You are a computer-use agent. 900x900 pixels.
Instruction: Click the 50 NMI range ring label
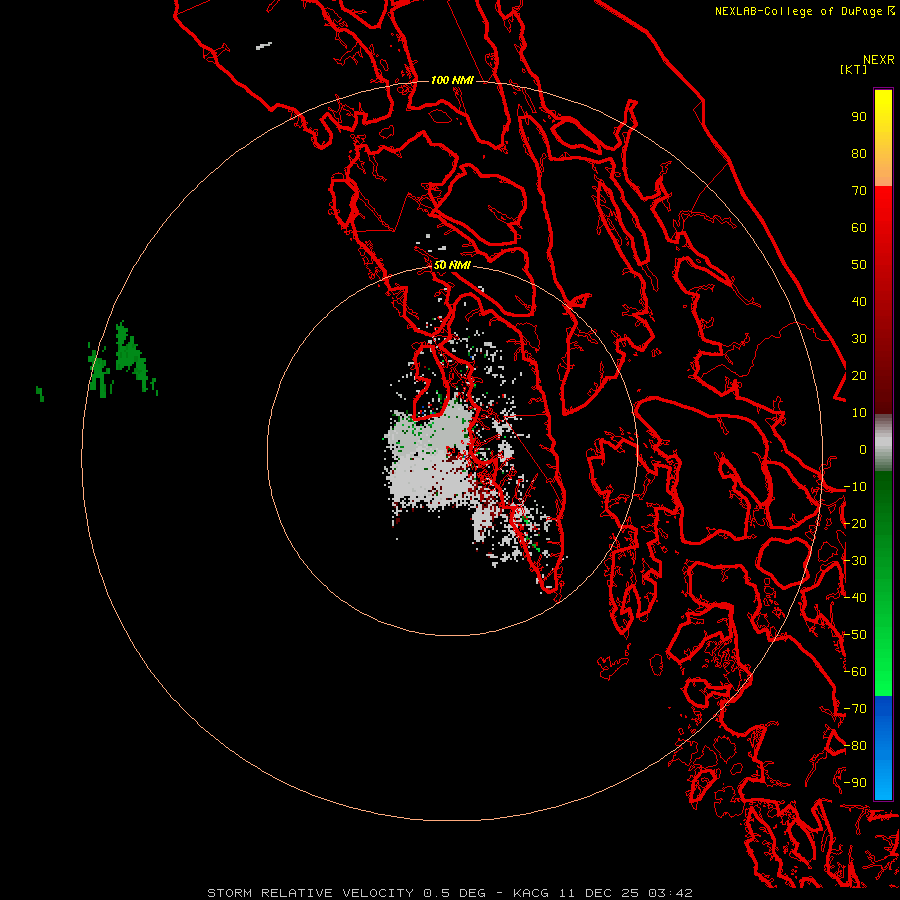452,265
